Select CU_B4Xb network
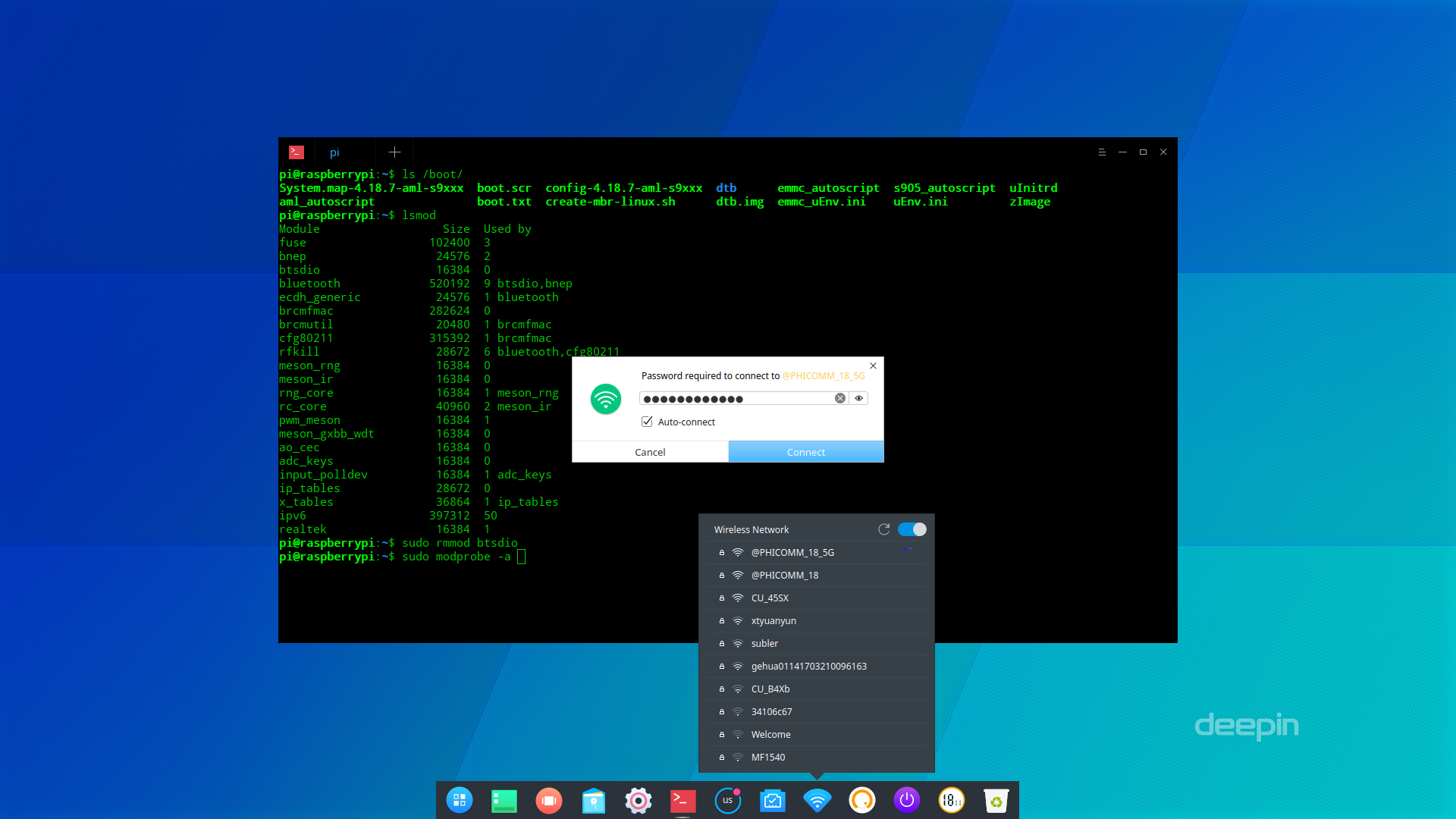This screenshot has width=1456, height=819. 817,689
